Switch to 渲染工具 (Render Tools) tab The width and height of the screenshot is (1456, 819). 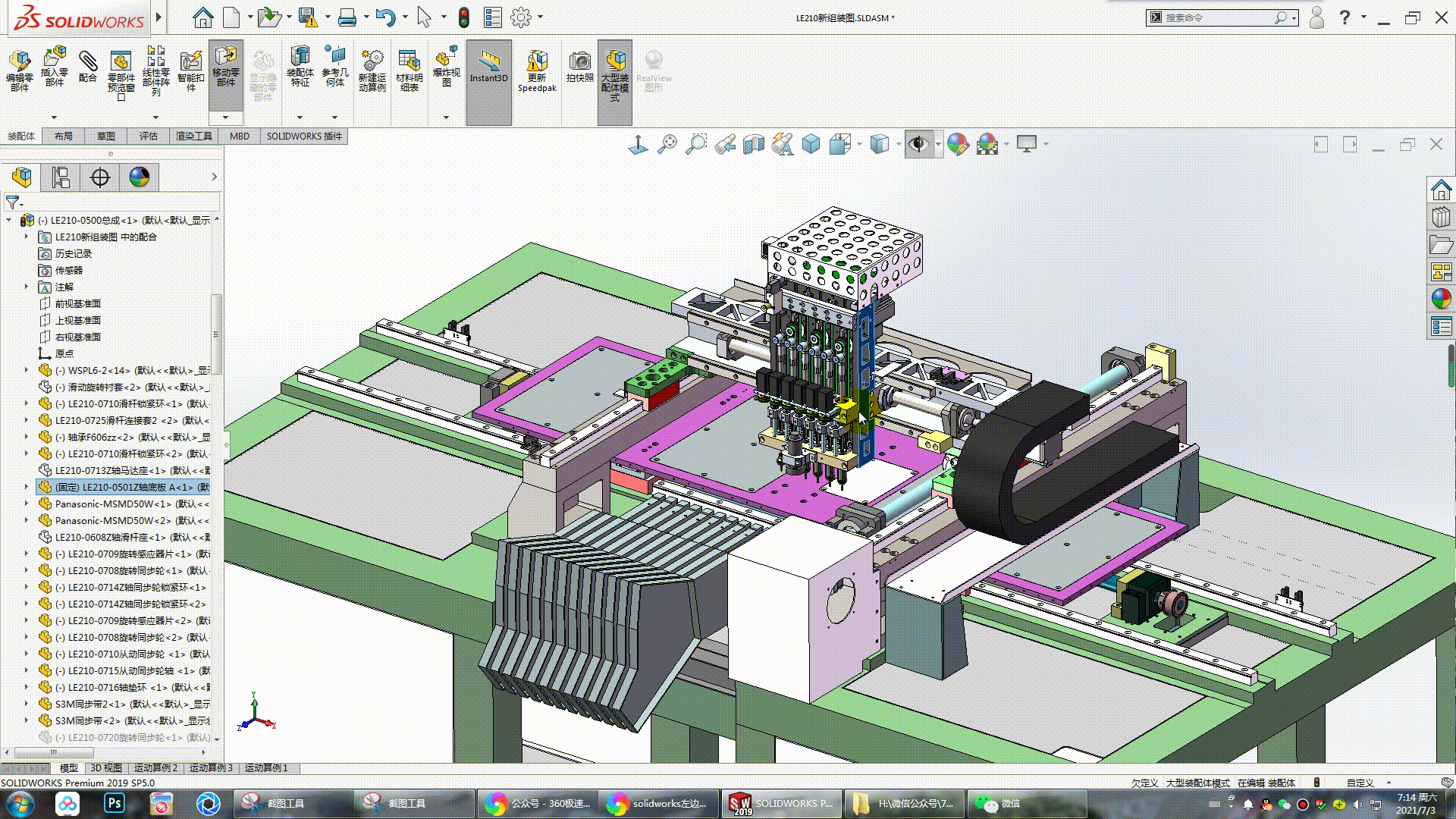[194, 136]
